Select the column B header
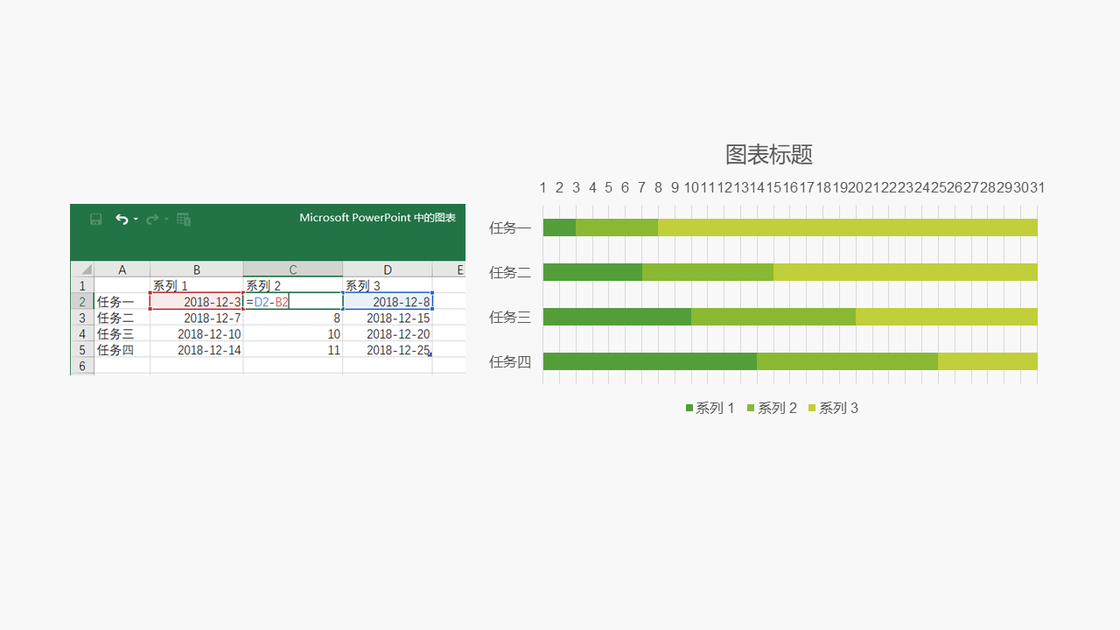Screen dimensions: 1120x630 pyautogui.click(x=196, y=270)
